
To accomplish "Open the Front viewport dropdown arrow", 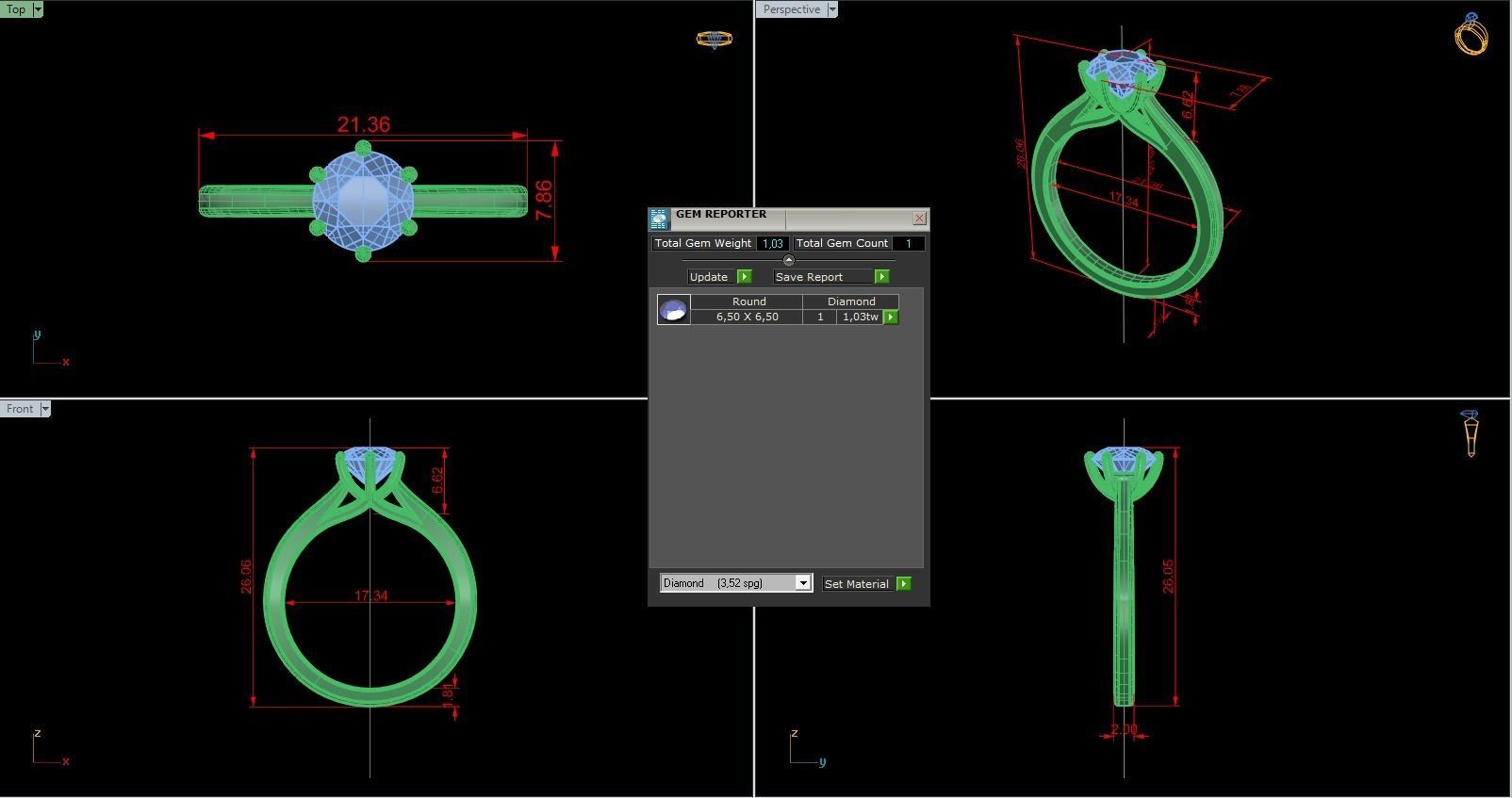I will pyautogui.click(x=45, y=409).
